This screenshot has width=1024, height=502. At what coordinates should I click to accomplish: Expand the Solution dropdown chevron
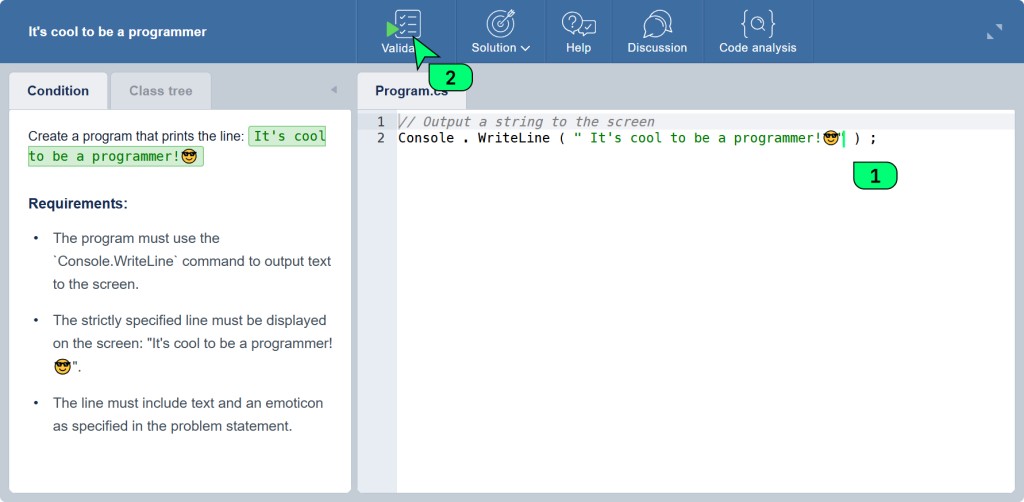click(x=526, y=48)
